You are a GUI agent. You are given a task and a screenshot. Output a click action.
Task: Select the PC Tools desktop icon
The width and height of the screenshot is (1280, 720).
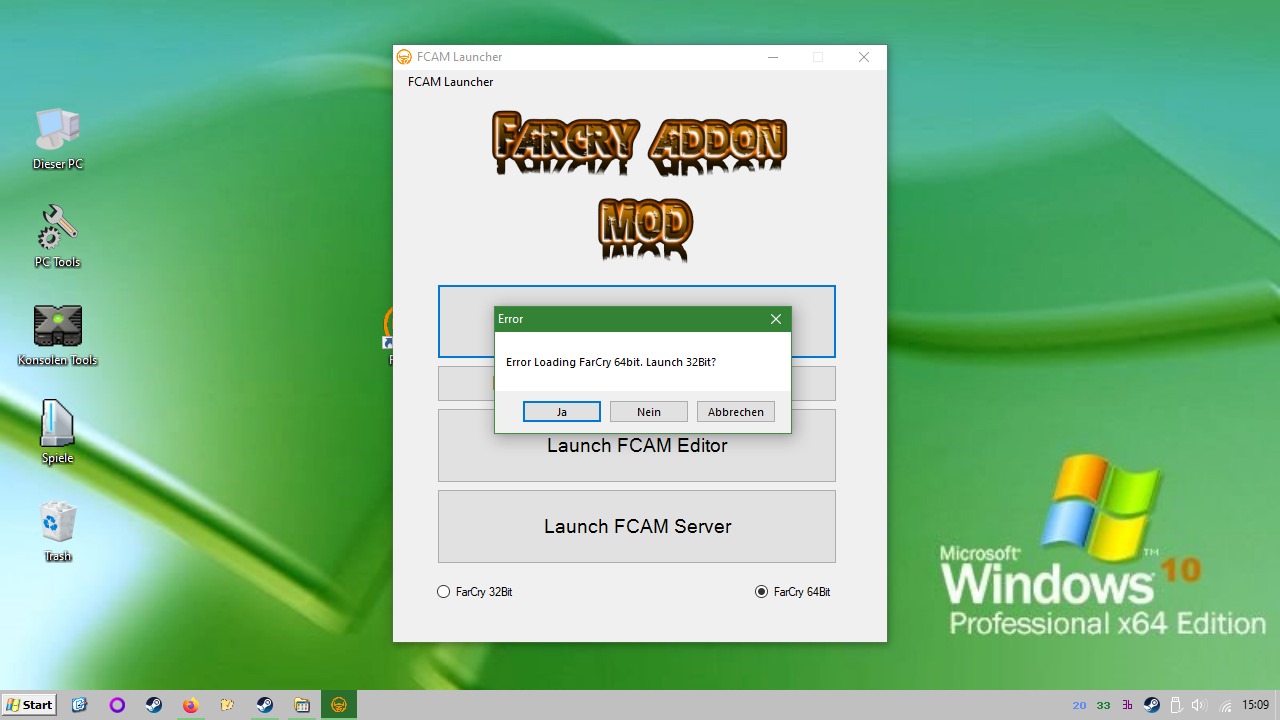point(58,236)
